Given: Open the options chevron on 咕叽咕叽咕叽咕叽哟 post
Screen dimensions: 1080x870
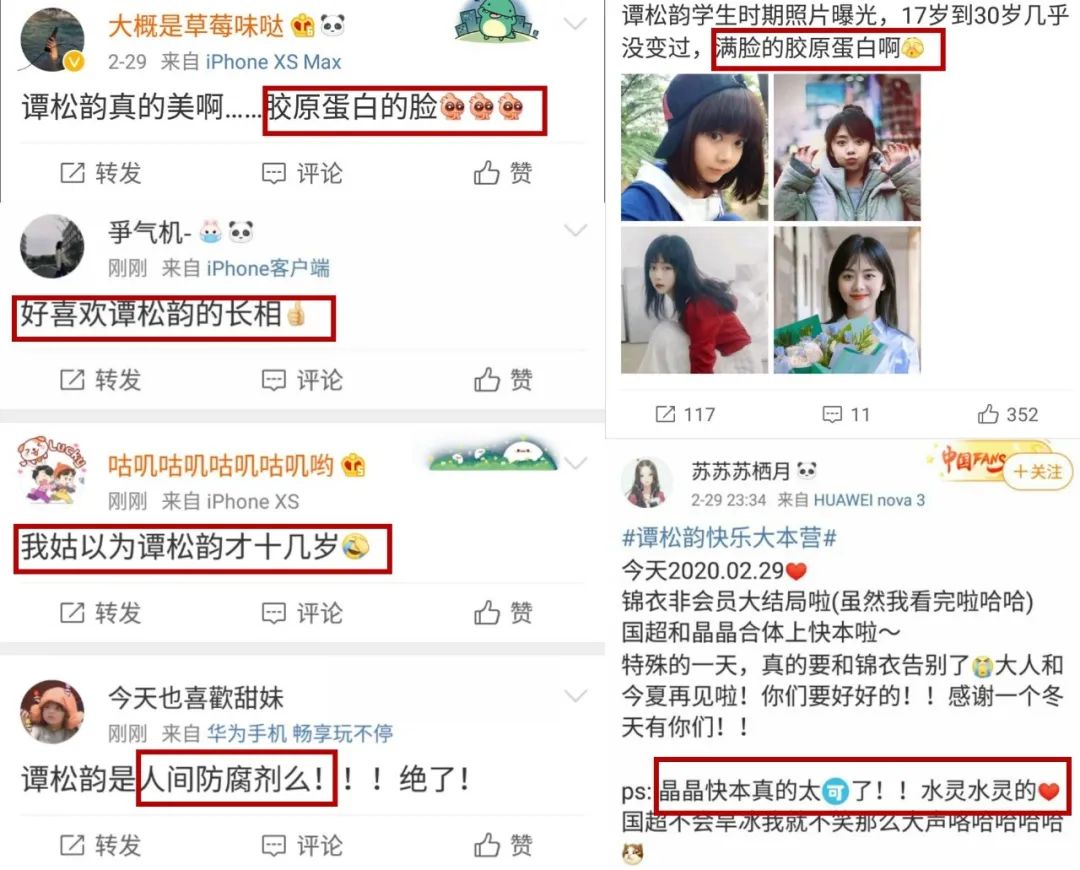Looking at the screenshot, I should (x=575, y=462).
